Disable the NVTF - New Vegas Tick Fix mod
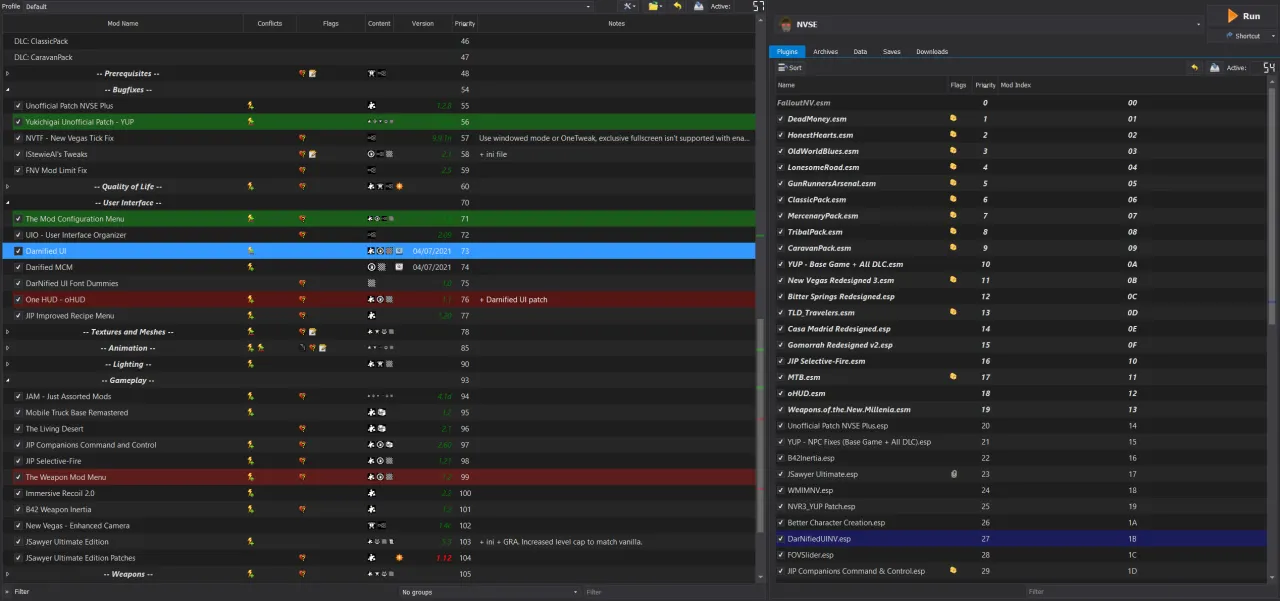Screen dimensions: 1280x601 (18, 138)
